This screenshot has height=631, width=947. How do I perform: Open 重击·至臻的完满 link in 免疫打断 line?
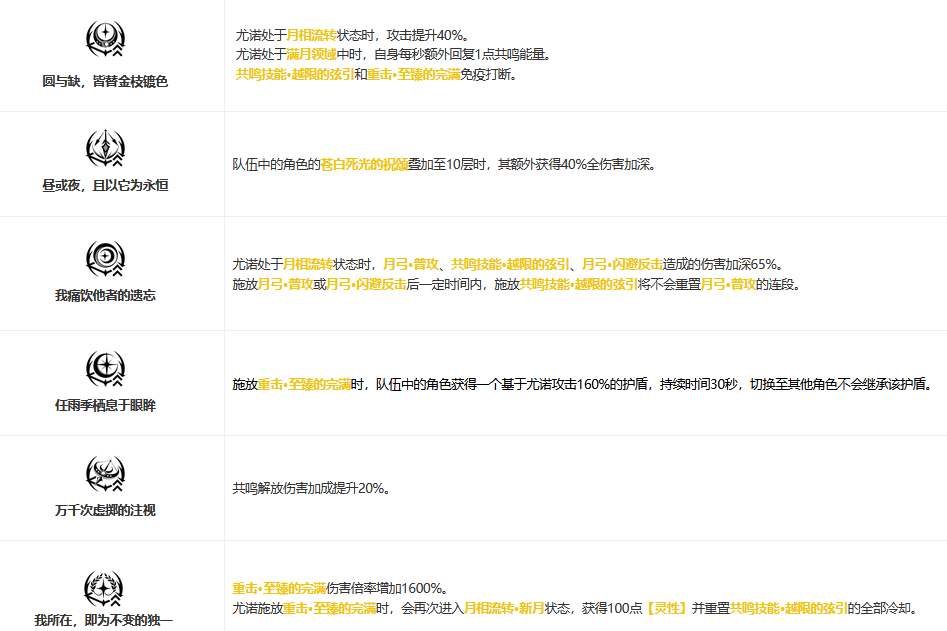pos(414,74)
